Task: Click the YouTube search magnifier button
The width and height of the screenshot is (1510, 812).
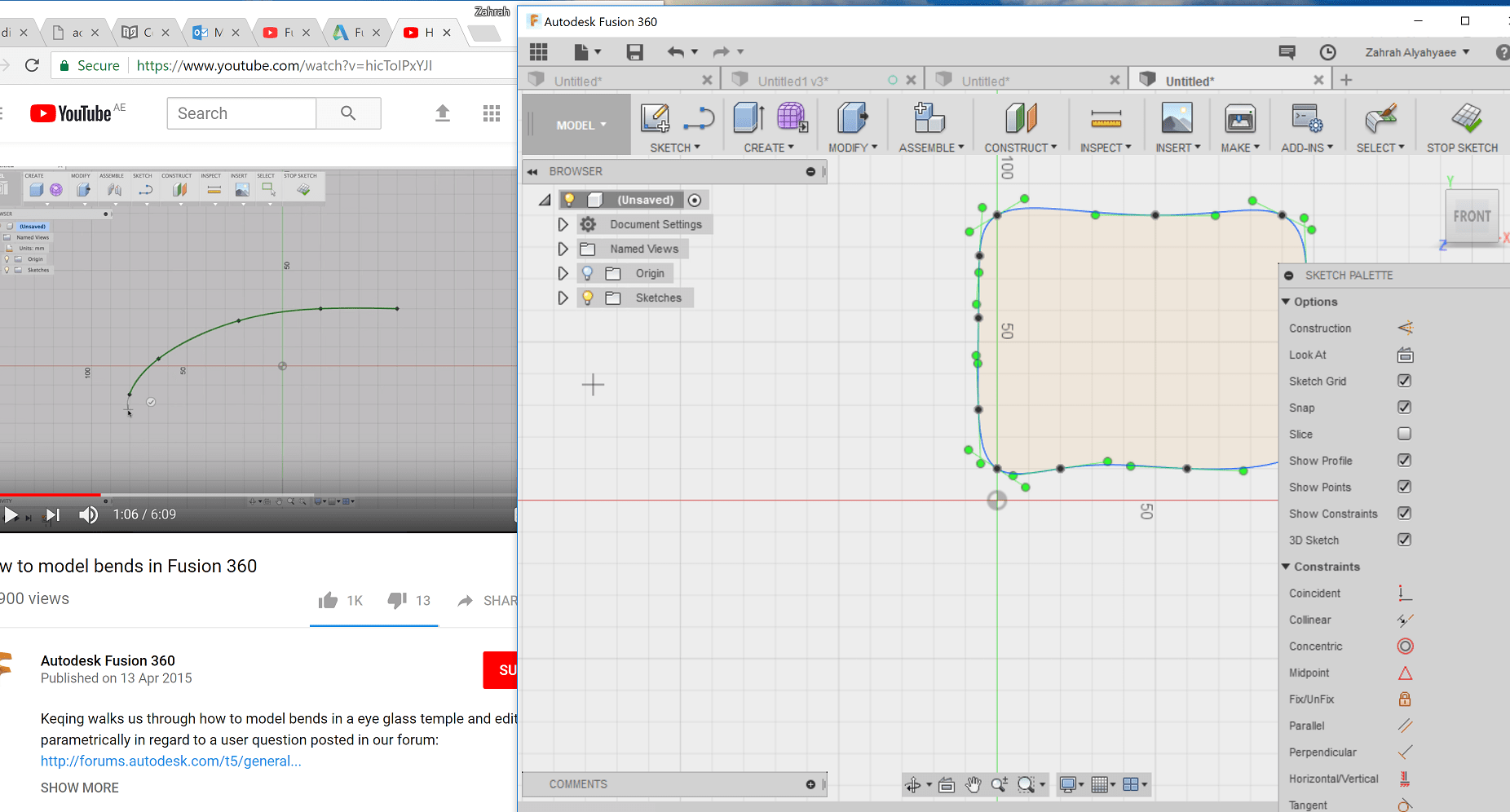Action: point(348,113)
